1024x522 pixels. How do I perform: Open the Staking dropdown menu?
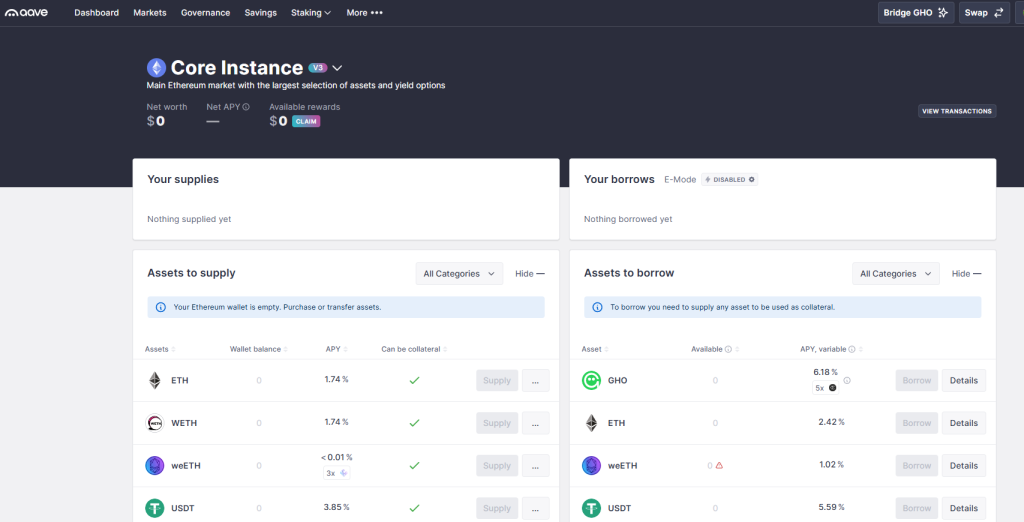click(312, 13)
